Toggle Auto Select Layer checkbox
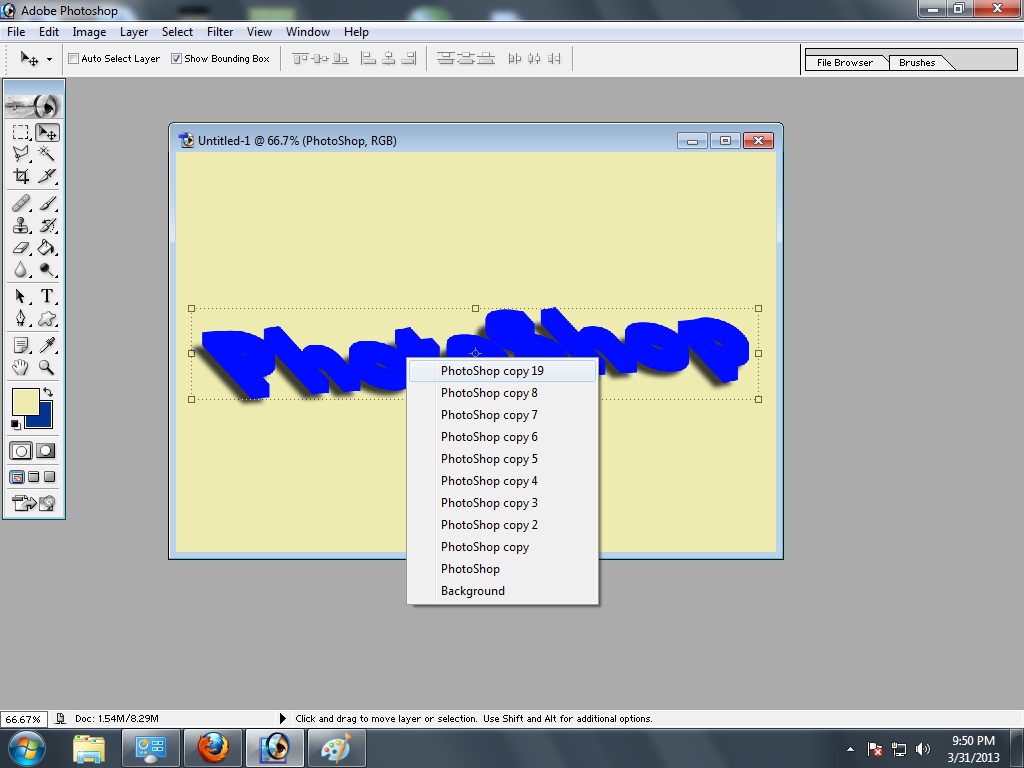 74,59
